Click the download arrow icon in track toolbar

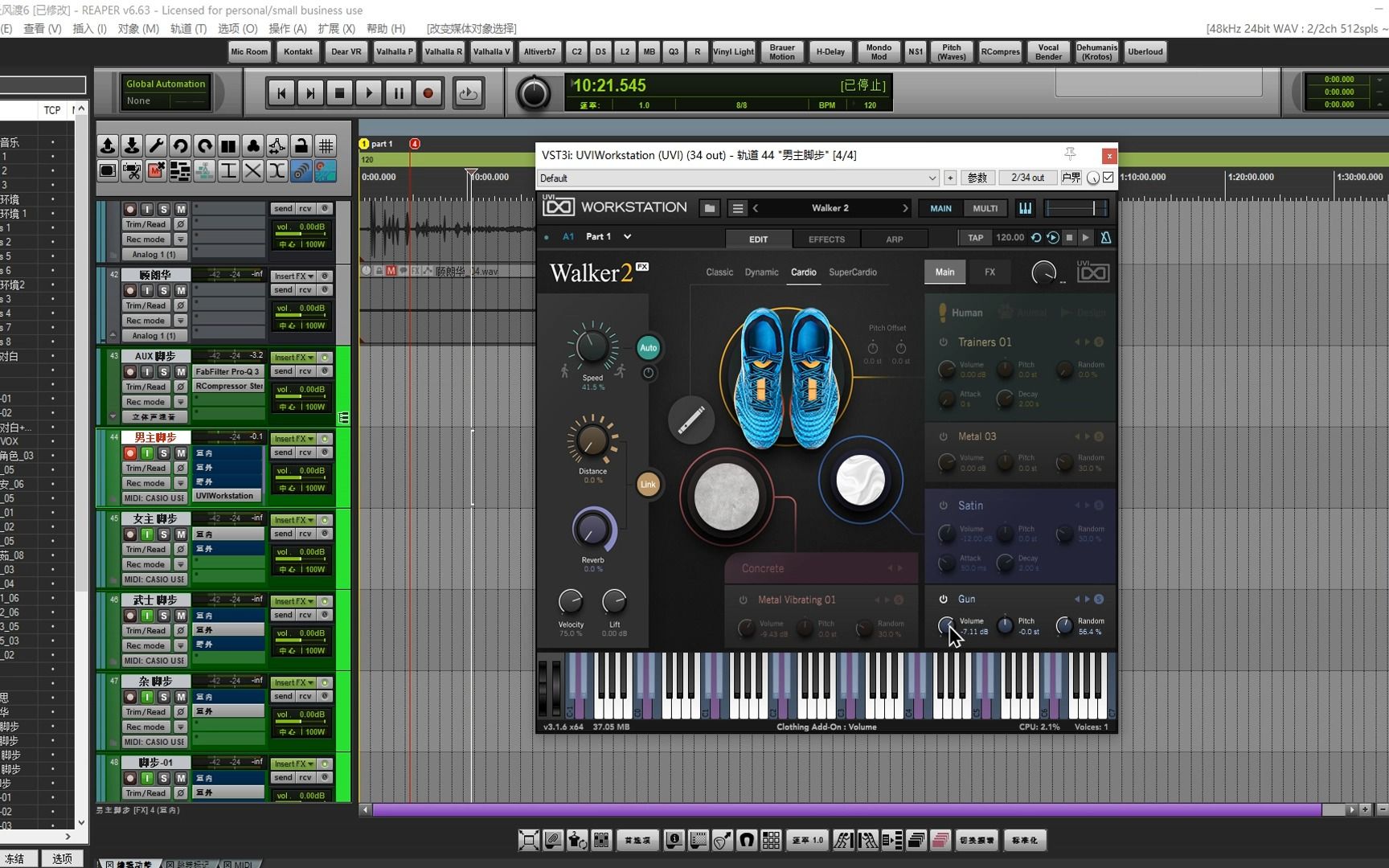click(x=132, y=145)
